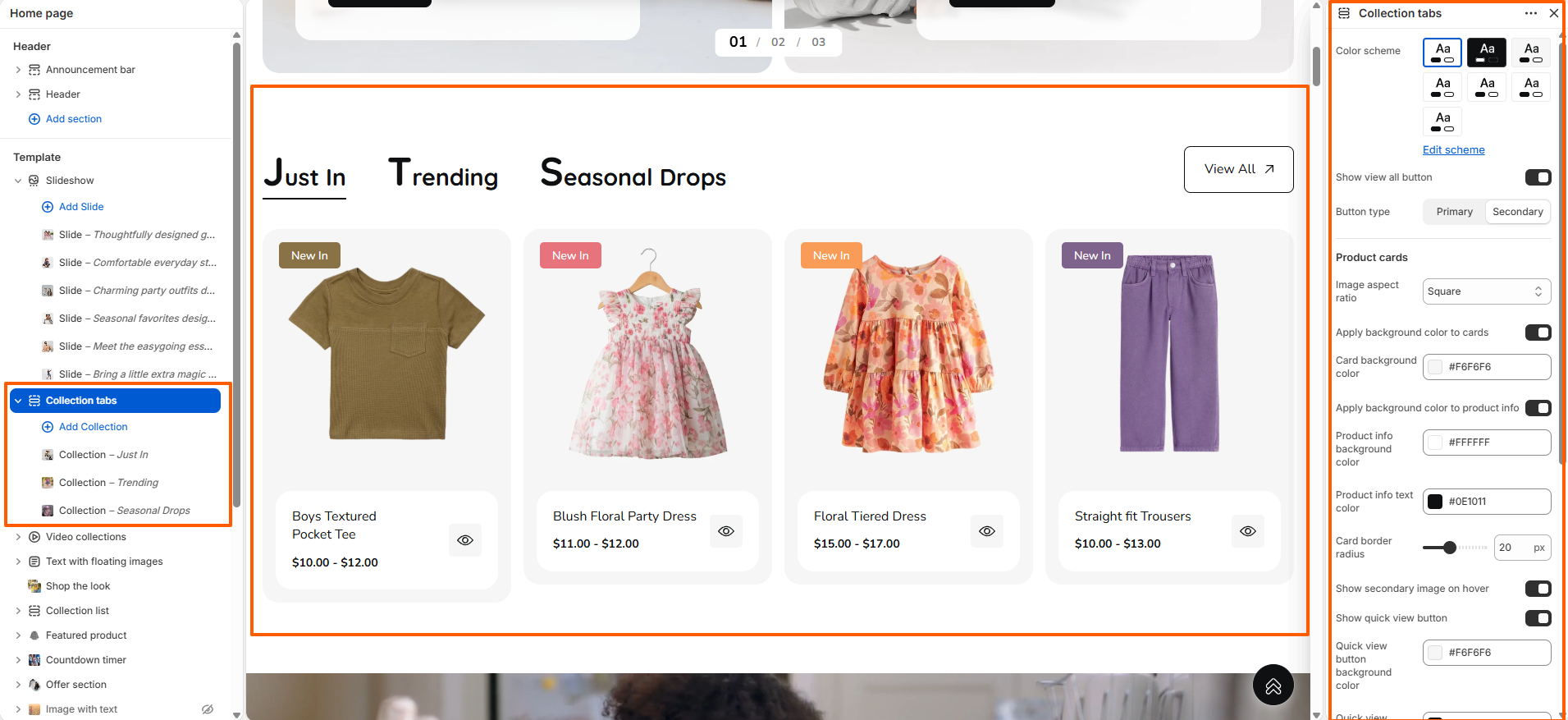
Task: Click the Text with floating images icon
Action: 34,562
